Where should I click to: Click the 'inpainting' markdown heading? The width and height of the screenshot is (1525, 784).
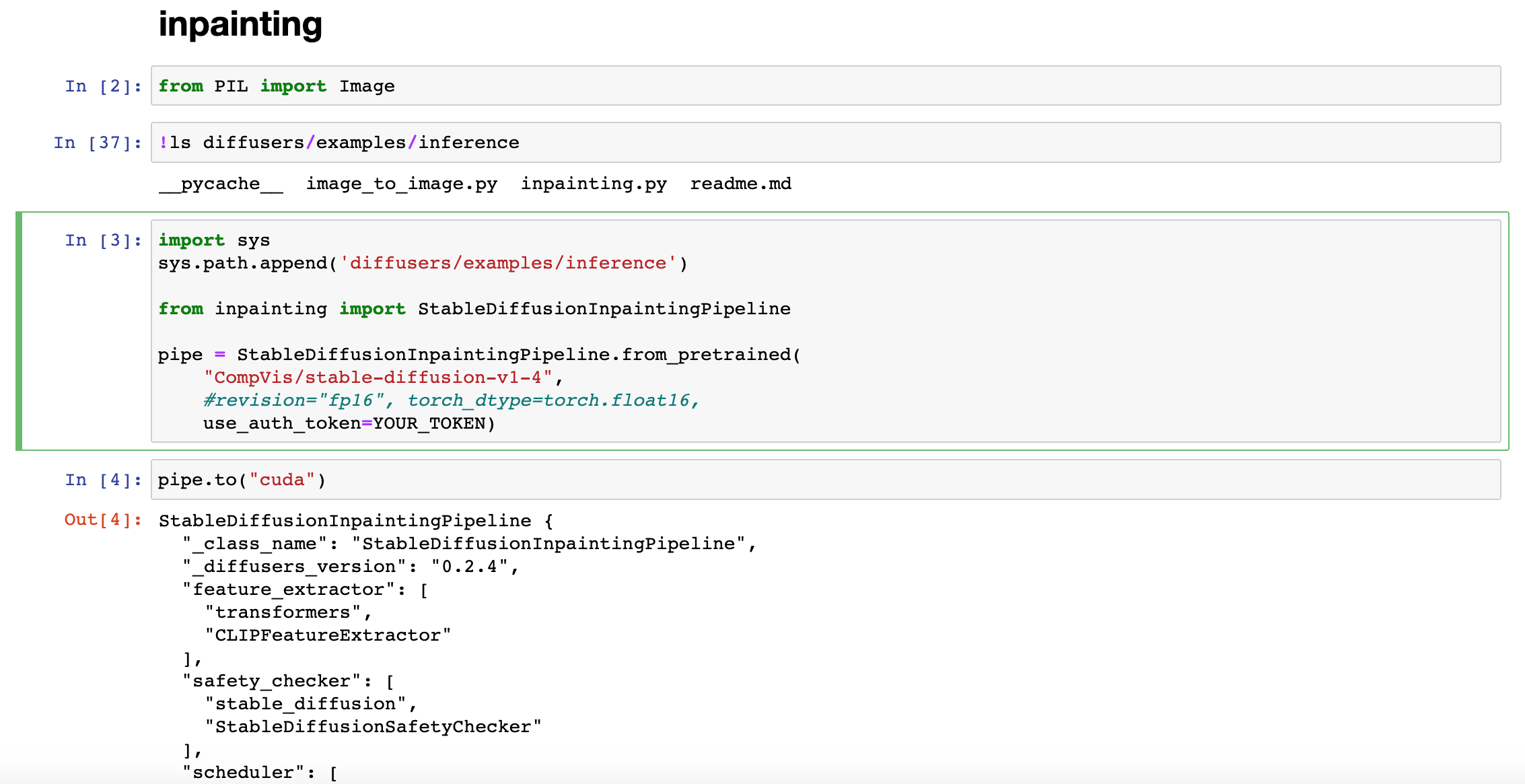click(x=240, y=25)
